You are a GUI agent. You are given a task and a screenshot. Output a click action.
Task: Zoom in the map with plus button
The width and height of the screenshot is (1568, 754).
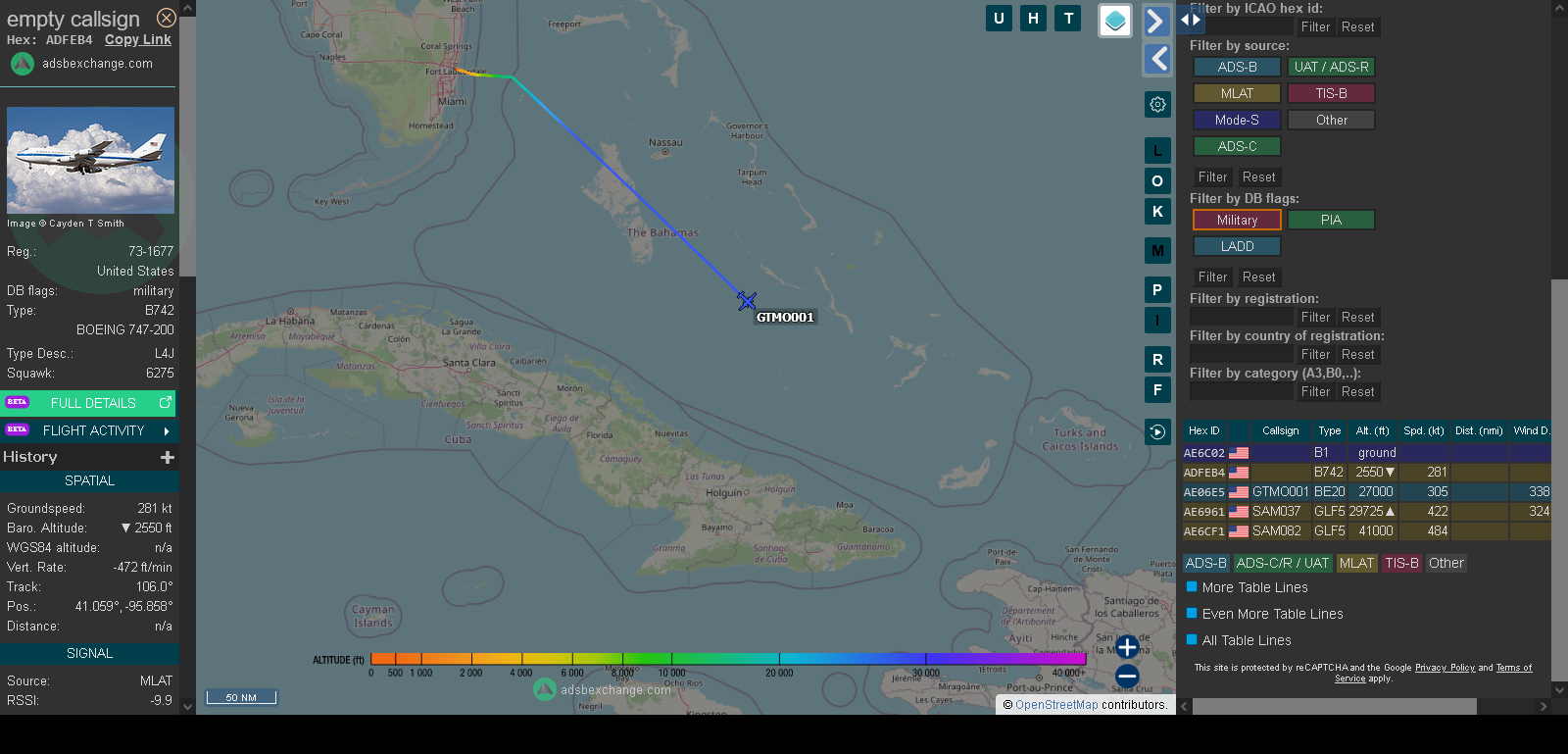[1127, 647]
